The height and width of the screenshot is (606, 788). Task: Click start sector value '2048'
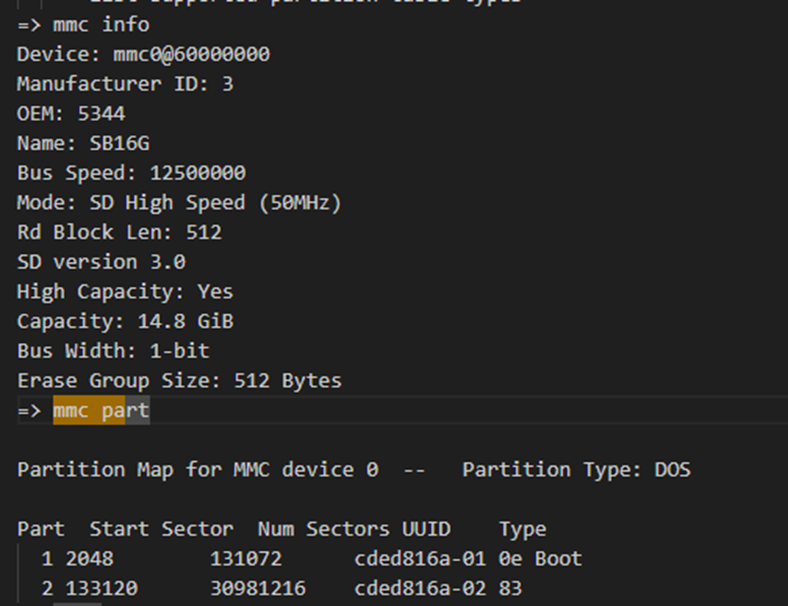[x=89, y=559]
